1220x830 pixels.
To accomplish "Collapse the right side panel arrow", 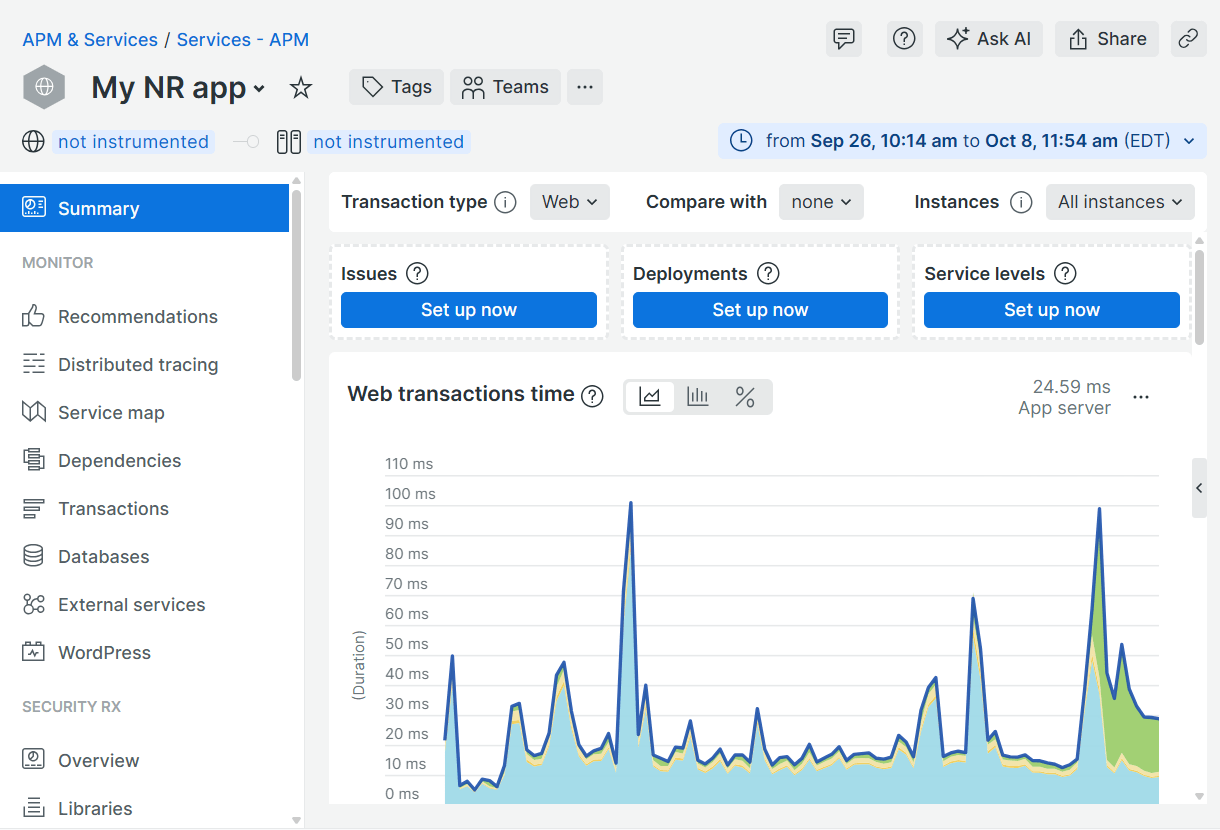I will 1199,488.
